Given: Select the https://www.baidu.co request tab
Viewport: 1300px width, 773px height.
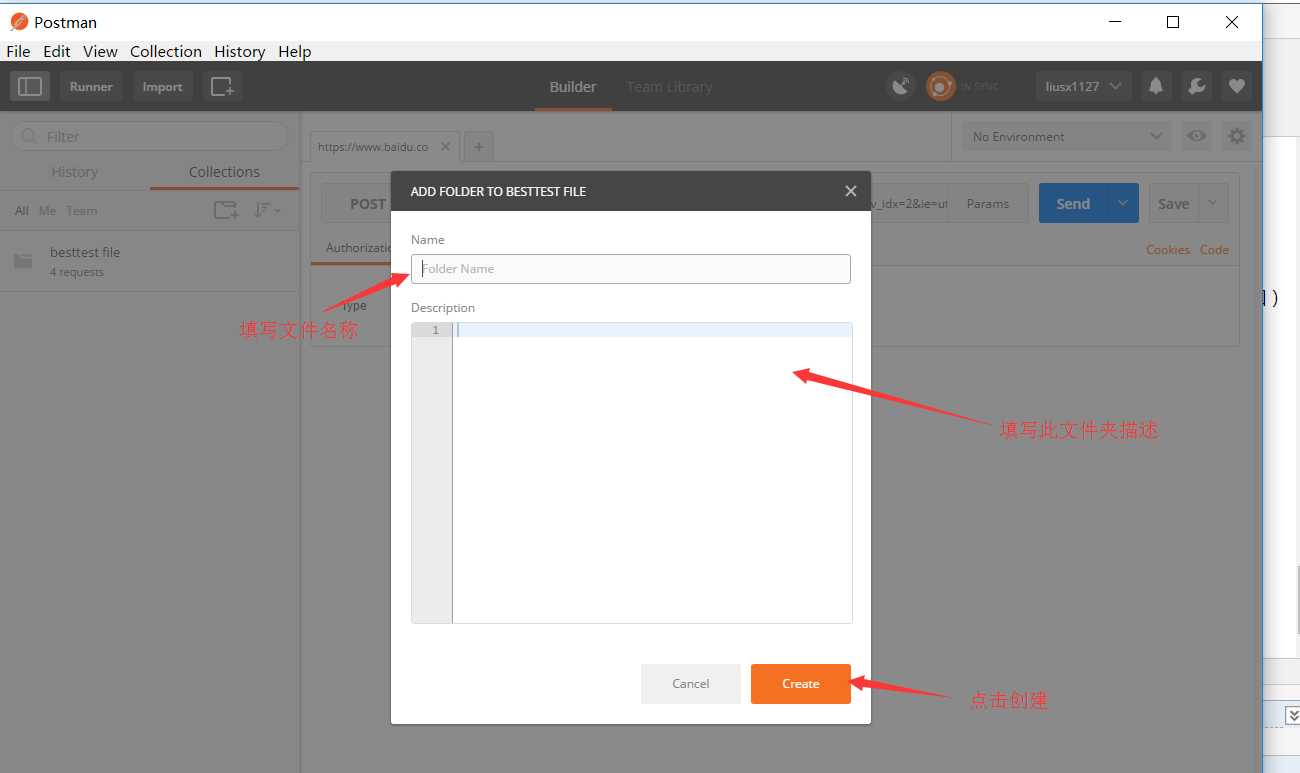Looking at the screenshot, I should pos(373,146).
